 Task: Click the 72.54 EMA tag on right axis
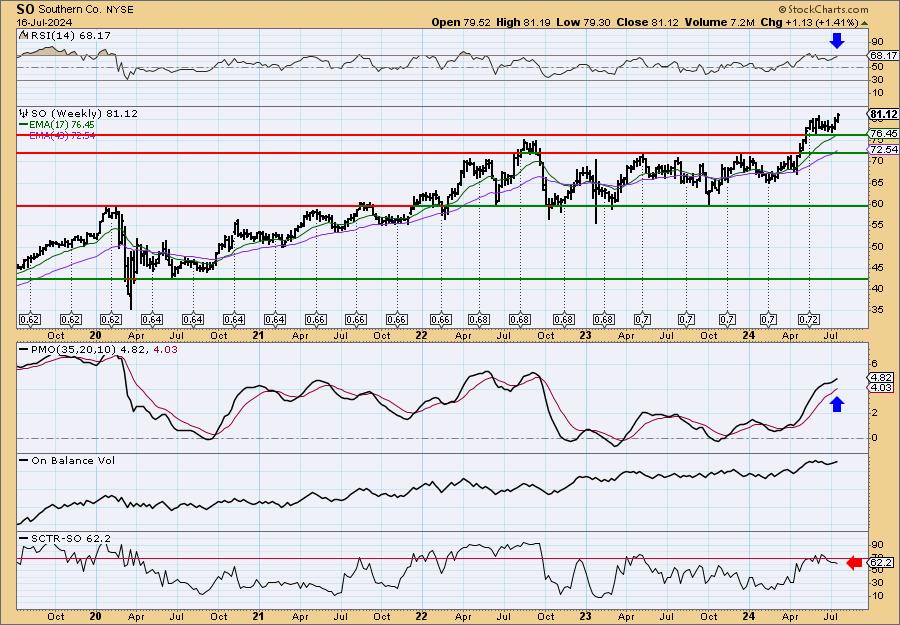point(884,149)
